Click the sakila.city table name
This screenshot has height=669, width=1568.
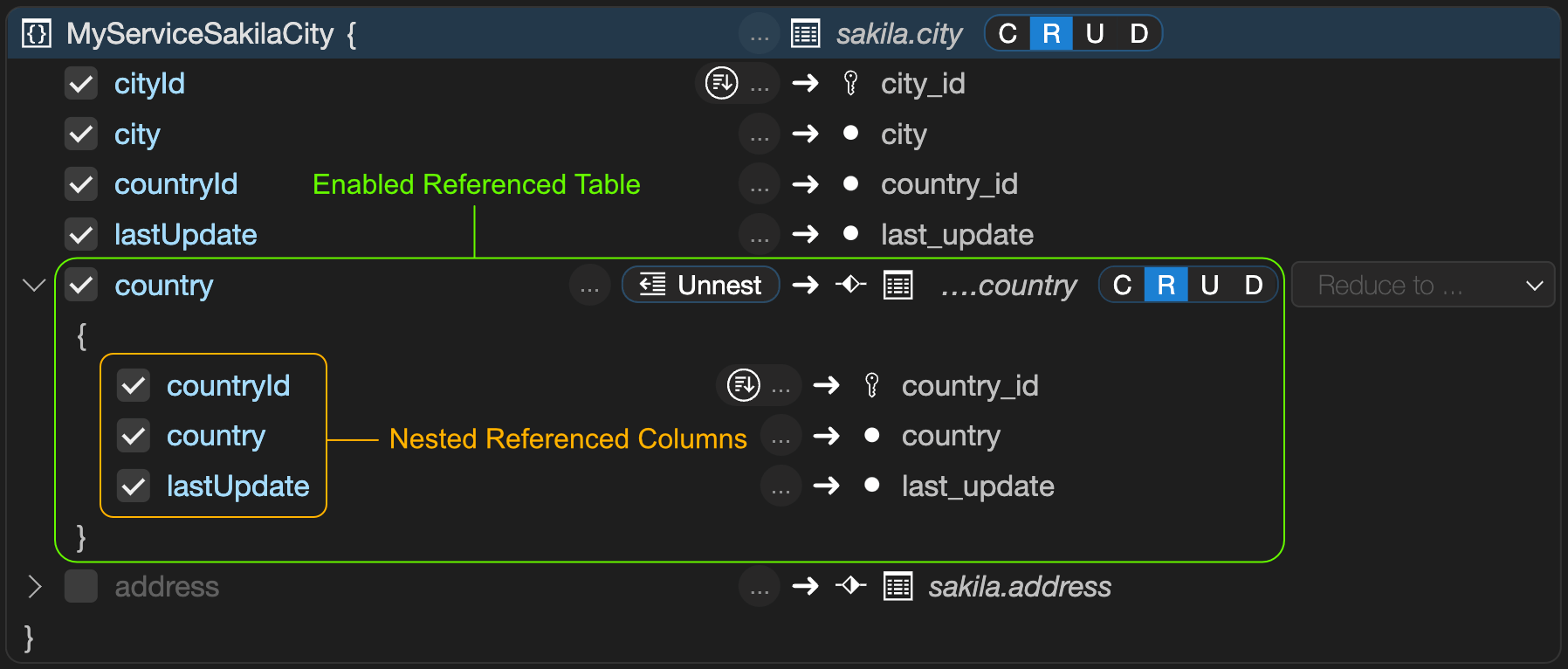pos(899,34)
